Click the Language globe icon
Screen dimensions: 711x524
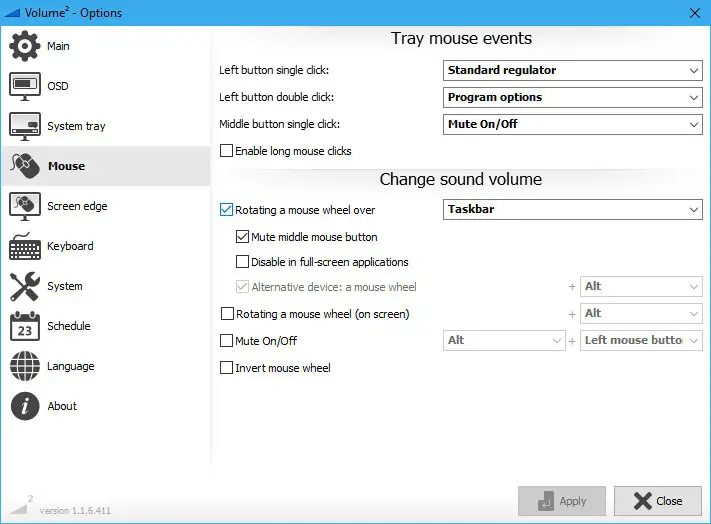click(x=24, y=366)
